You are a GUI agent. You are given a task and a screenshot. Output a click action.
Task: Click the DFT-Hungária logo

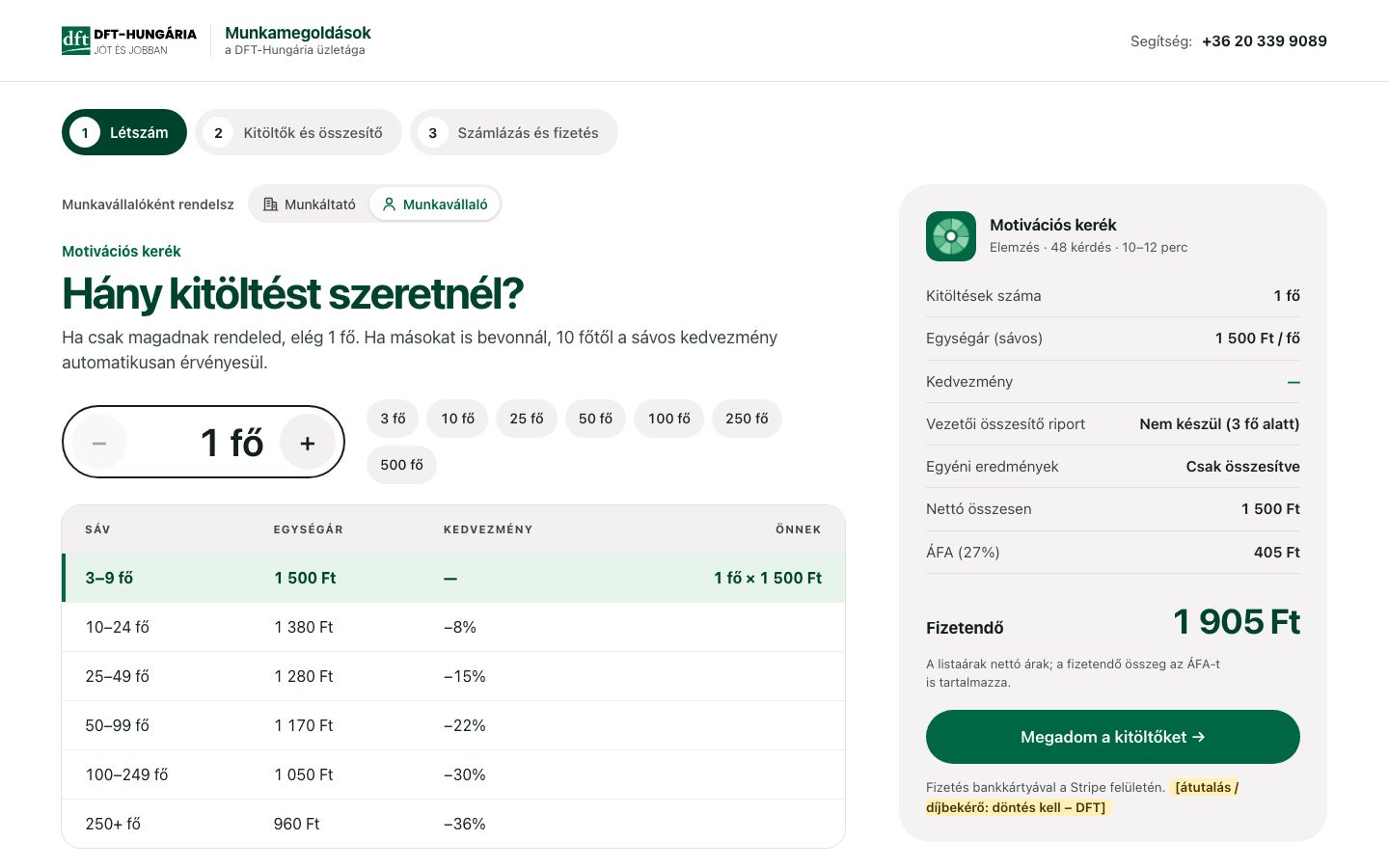point(129,41)
